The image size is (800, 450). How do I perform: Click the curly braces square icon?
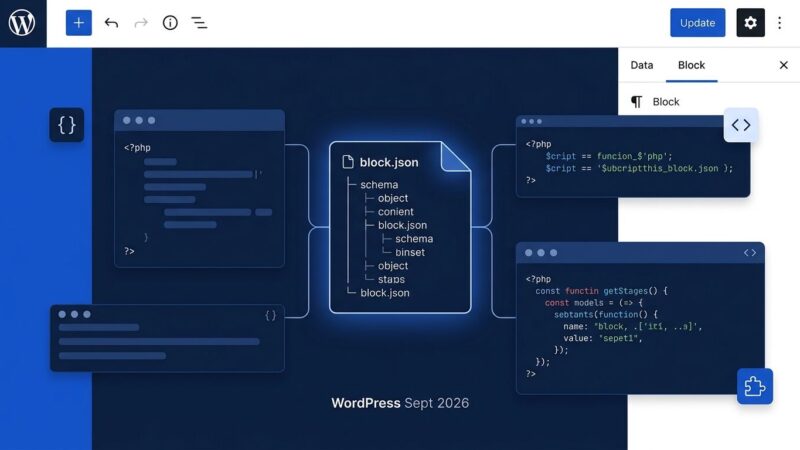pyautogui.click(x=67, y=125)
